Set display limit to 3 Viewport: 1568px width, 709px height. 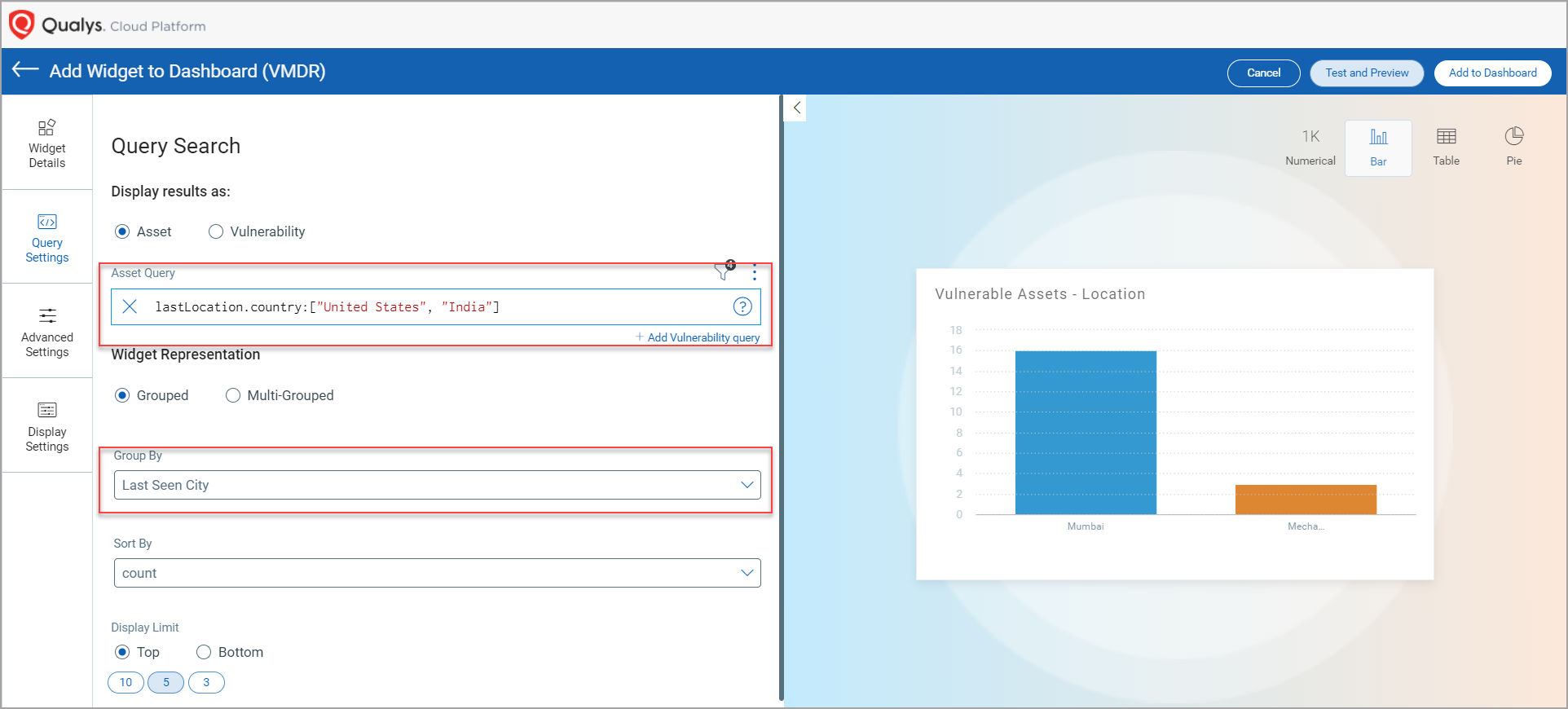(x=206, y=682)
